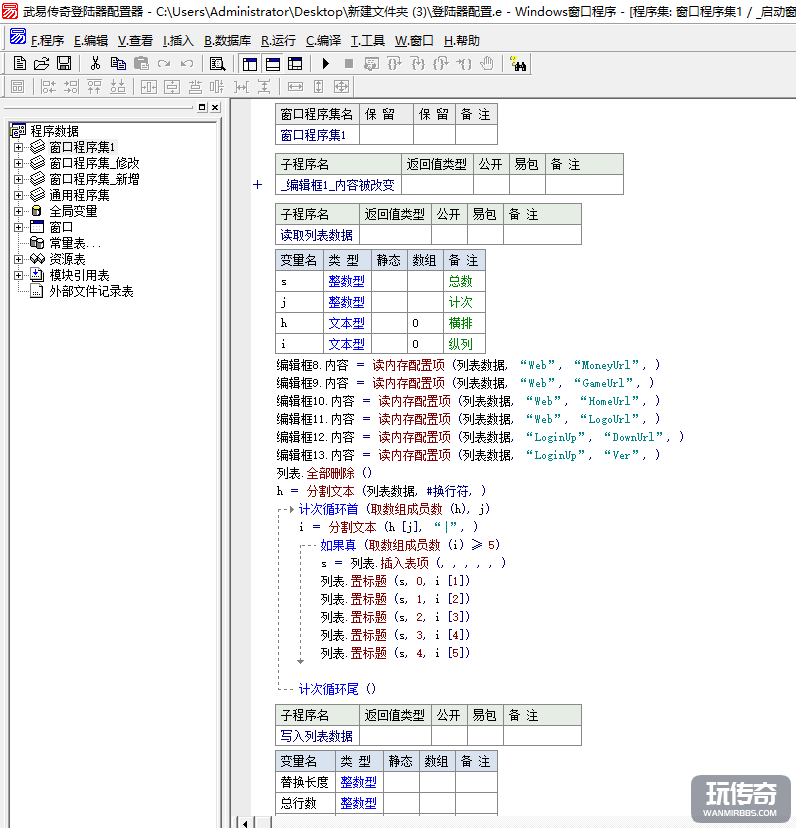Click the step-into debug icon
Viewport: 796px width, 828px height.
[418, 64]
